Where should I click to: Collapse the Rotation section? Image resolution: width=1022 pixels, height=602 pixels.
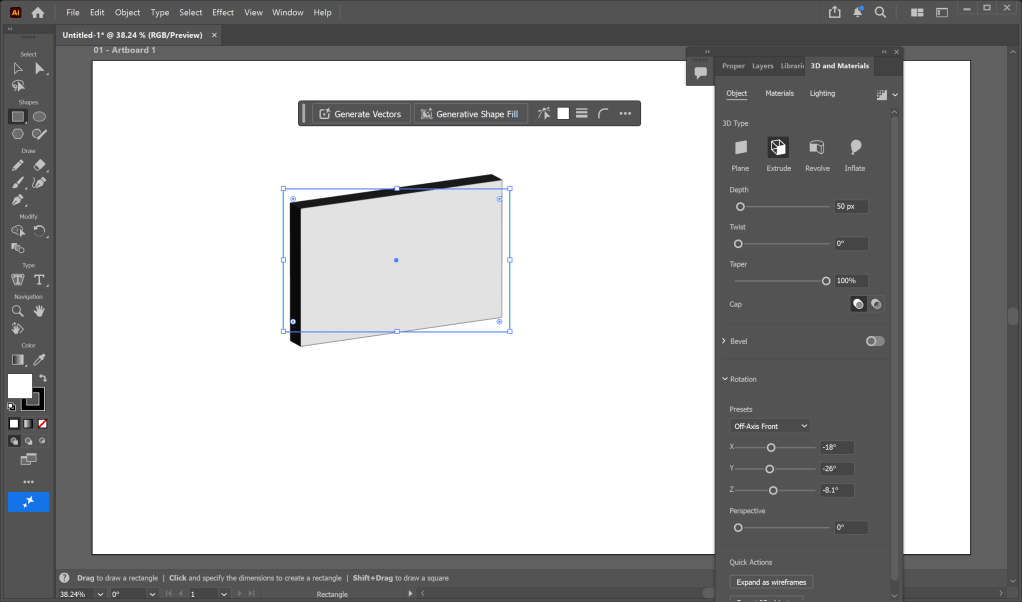pyautogui.click(x=724, y=379)
